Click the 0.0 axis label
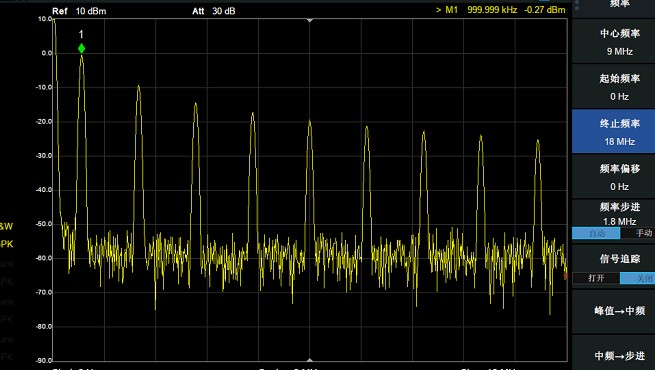Screen dimensions: 655x370 tap(46, 53)
